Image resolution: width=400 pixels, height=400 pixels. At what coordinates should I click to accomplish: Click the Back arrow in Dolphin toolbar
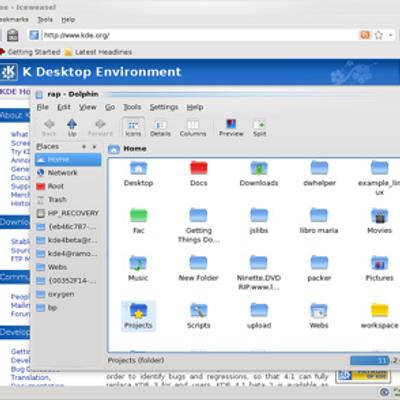49,128
